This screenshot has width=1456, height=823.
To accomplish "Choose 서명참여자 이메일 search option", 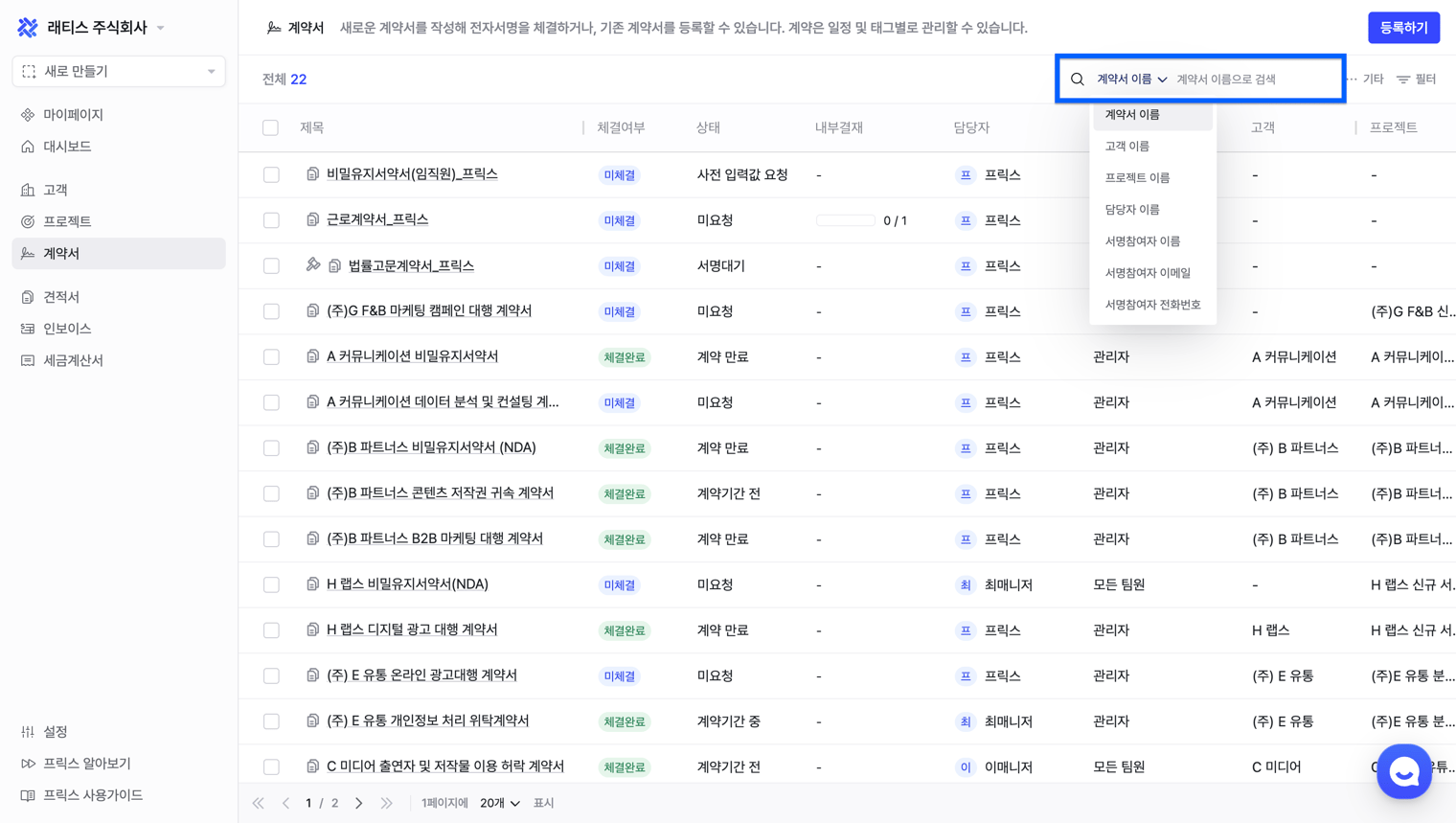I will click(x=1152, y=273).
